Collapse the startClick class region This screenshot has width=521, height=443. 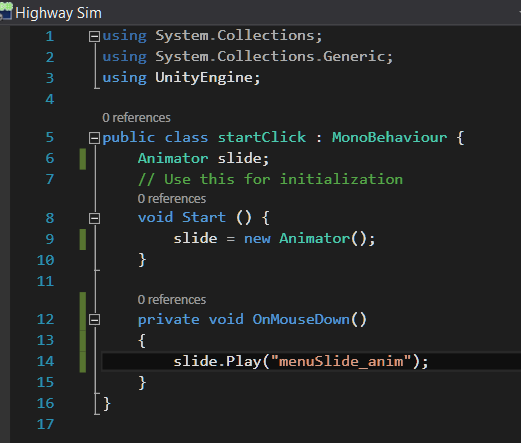pyautogui.click(x=94, y=138)
